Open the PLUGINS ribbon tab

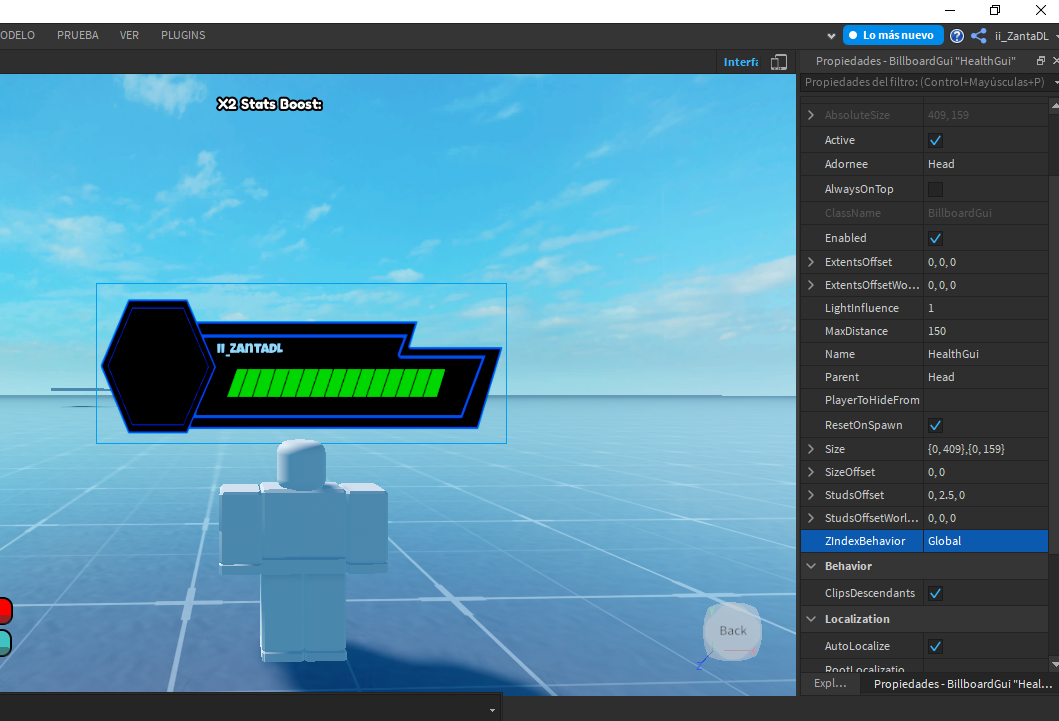[183, 35]
